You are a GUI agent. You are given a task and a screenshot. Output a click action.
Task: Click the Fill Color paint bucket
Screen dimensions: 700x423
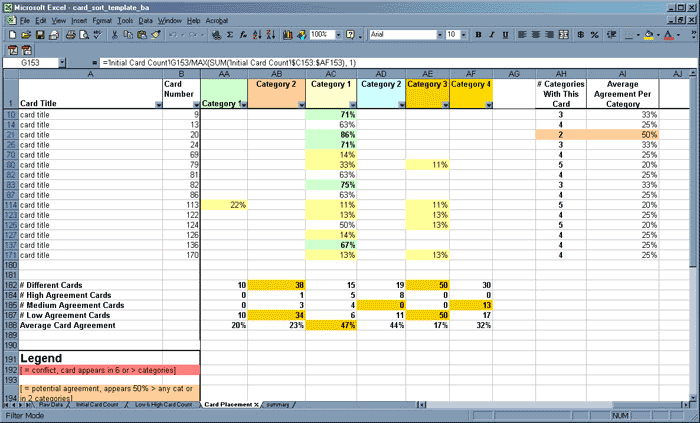[648, 35]
